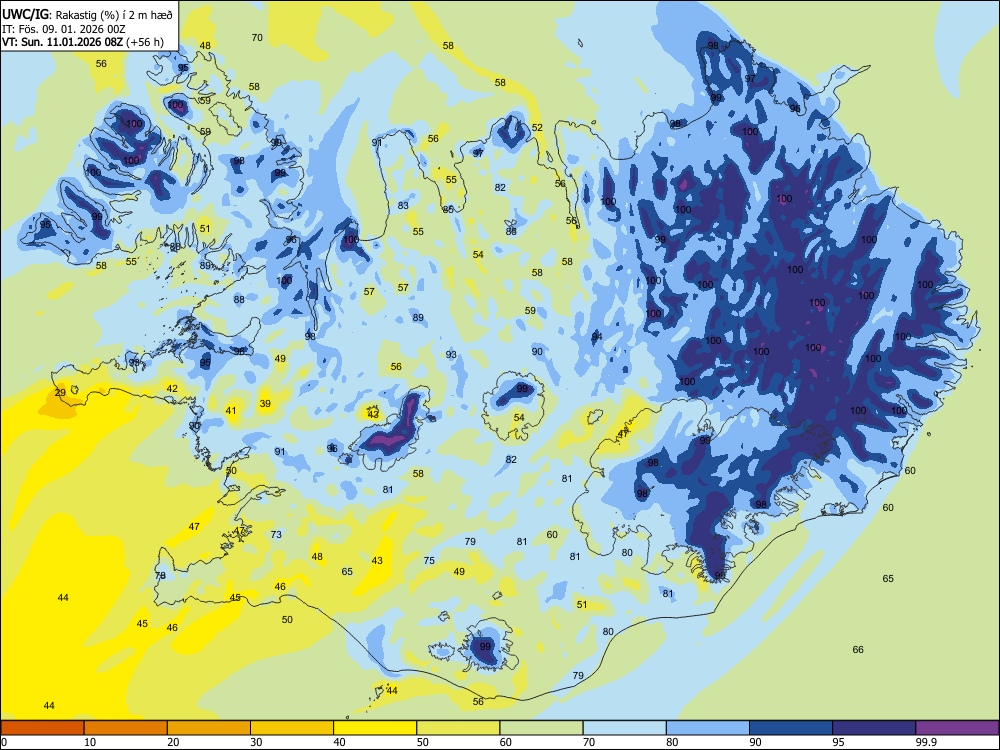Select the pale blue 70–80 legend band
This screenshot has width=1000, height=750.
click(x=624, y=728)
